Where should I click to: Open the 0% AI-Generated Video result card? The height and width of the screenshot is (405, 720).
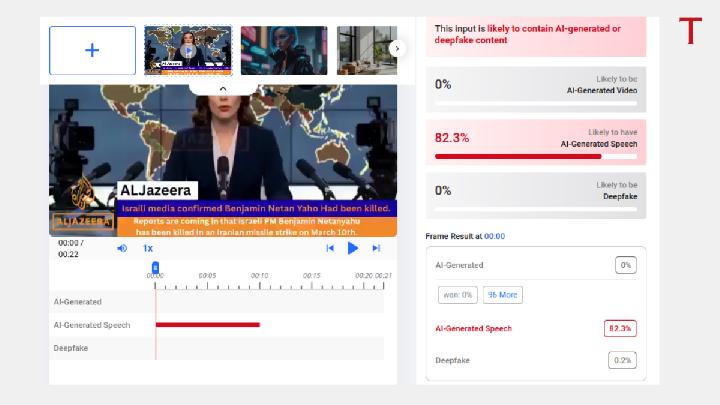click(x=536, y=90)
